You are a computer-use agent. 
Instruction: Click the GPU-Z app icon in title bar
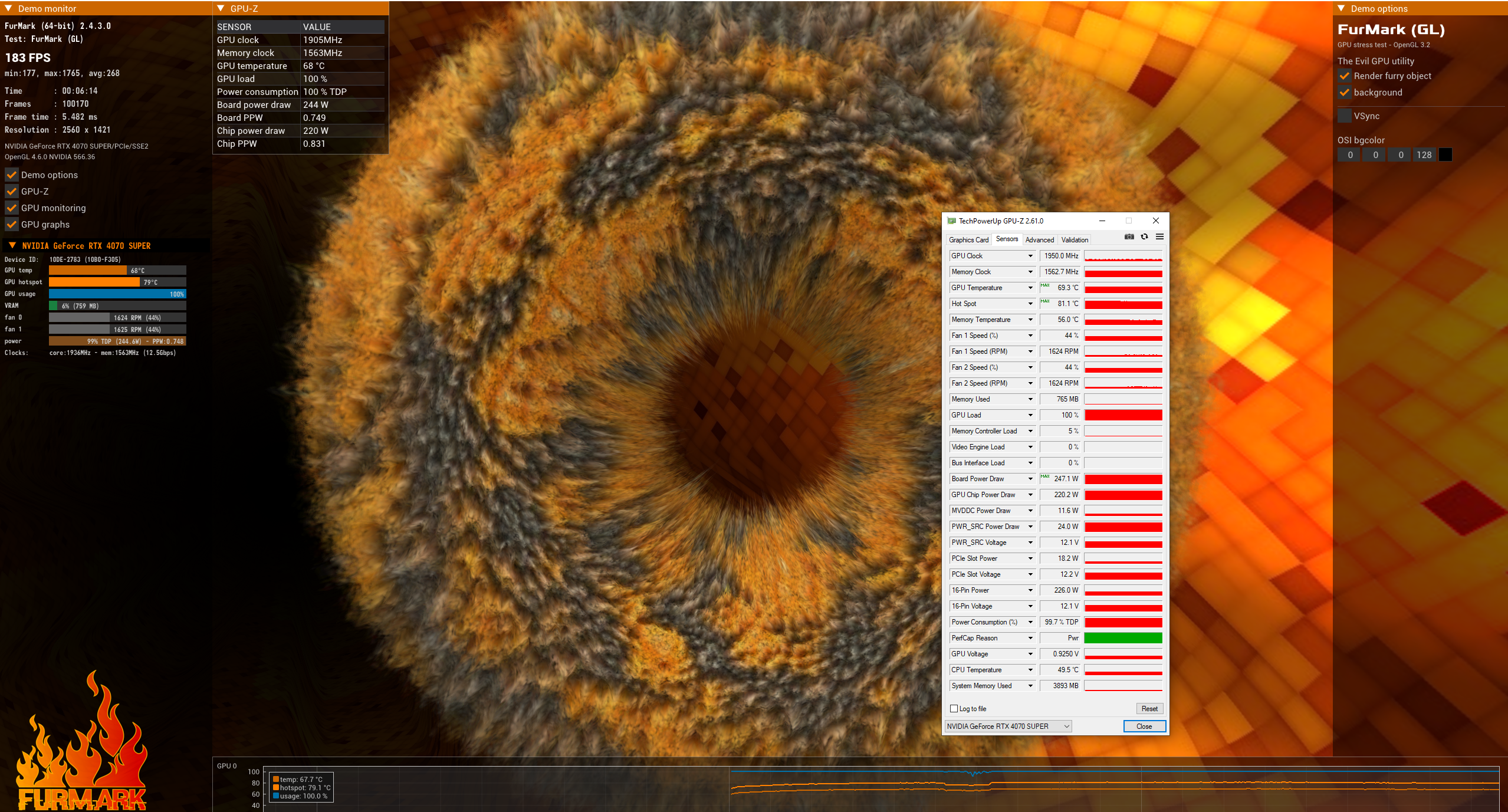point(951,221)
